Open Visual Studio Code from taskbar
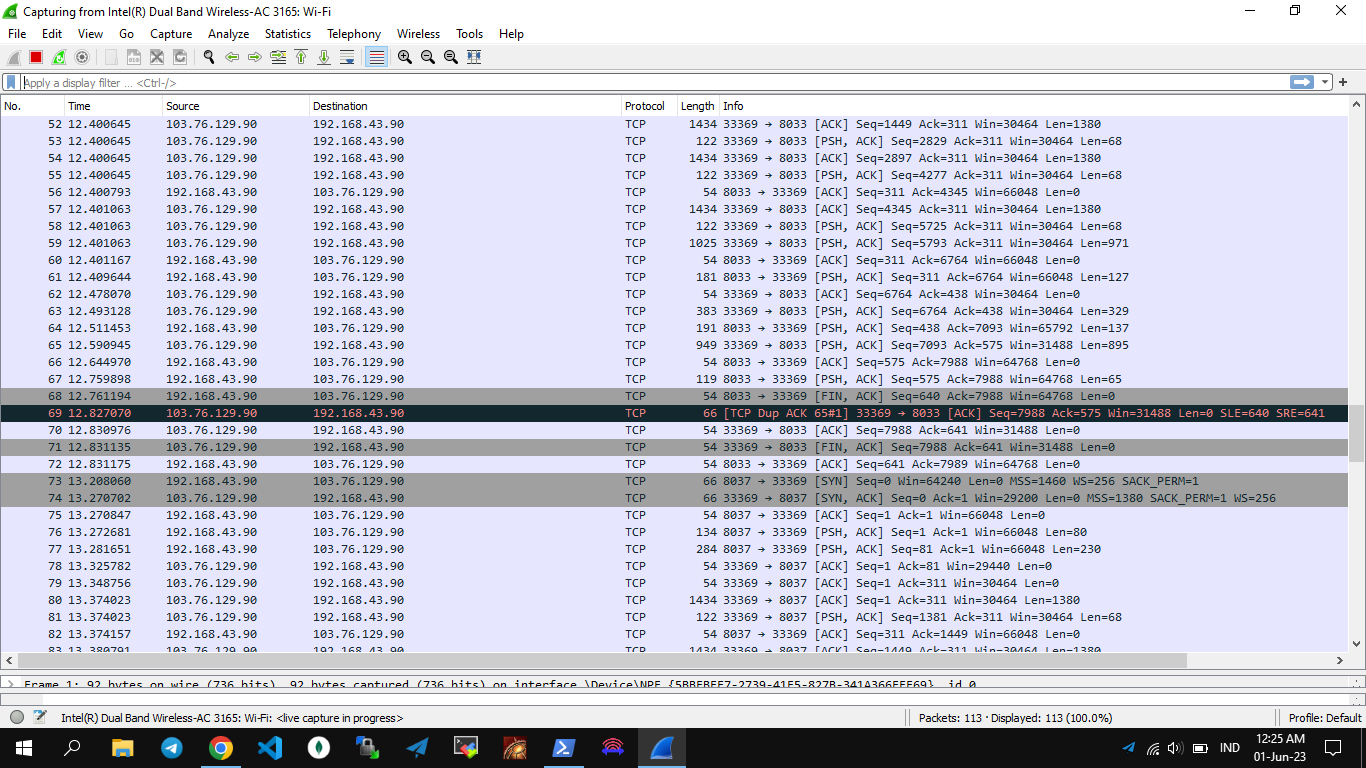The image size is (1366, 768). [x=270, y=748]
